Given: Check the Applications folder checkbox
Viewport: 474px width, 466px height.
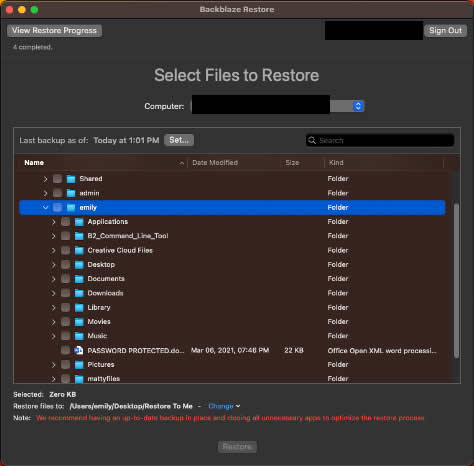Looking at the screenshot, I should coord(66,222).
